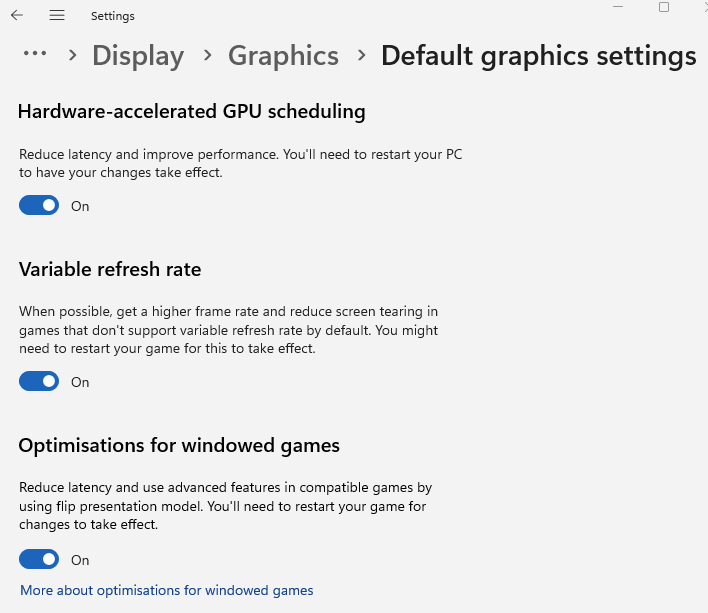Open the hamburger navigation menu
708x613 pixels.
click(x=57, y=15)
